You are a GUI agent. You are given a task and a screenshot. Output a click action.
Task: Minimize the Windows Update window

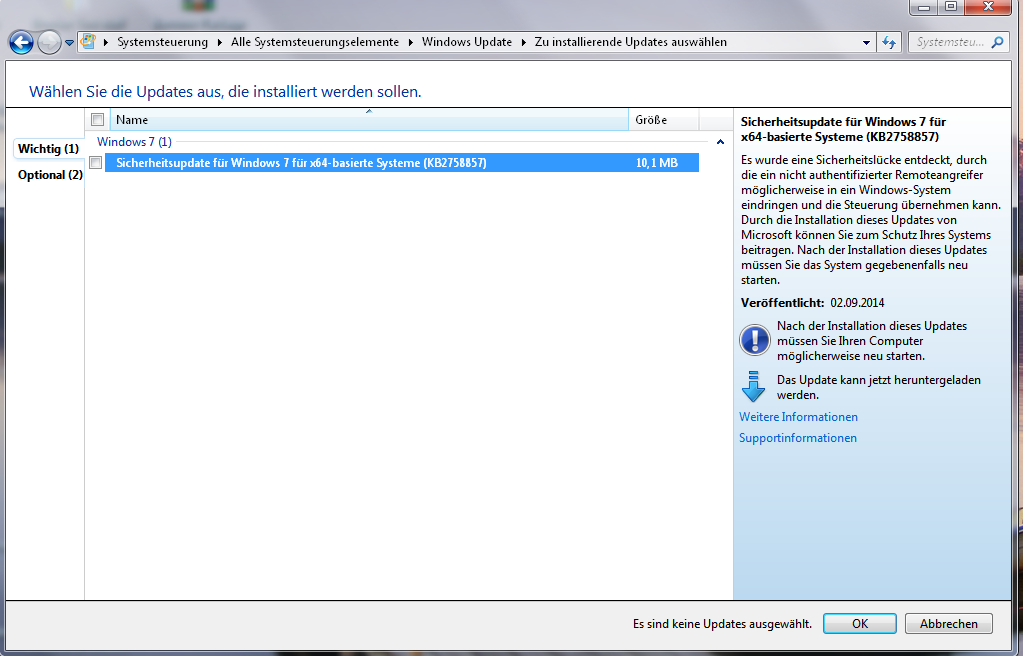pyautogui.click(x=924, y=7)
